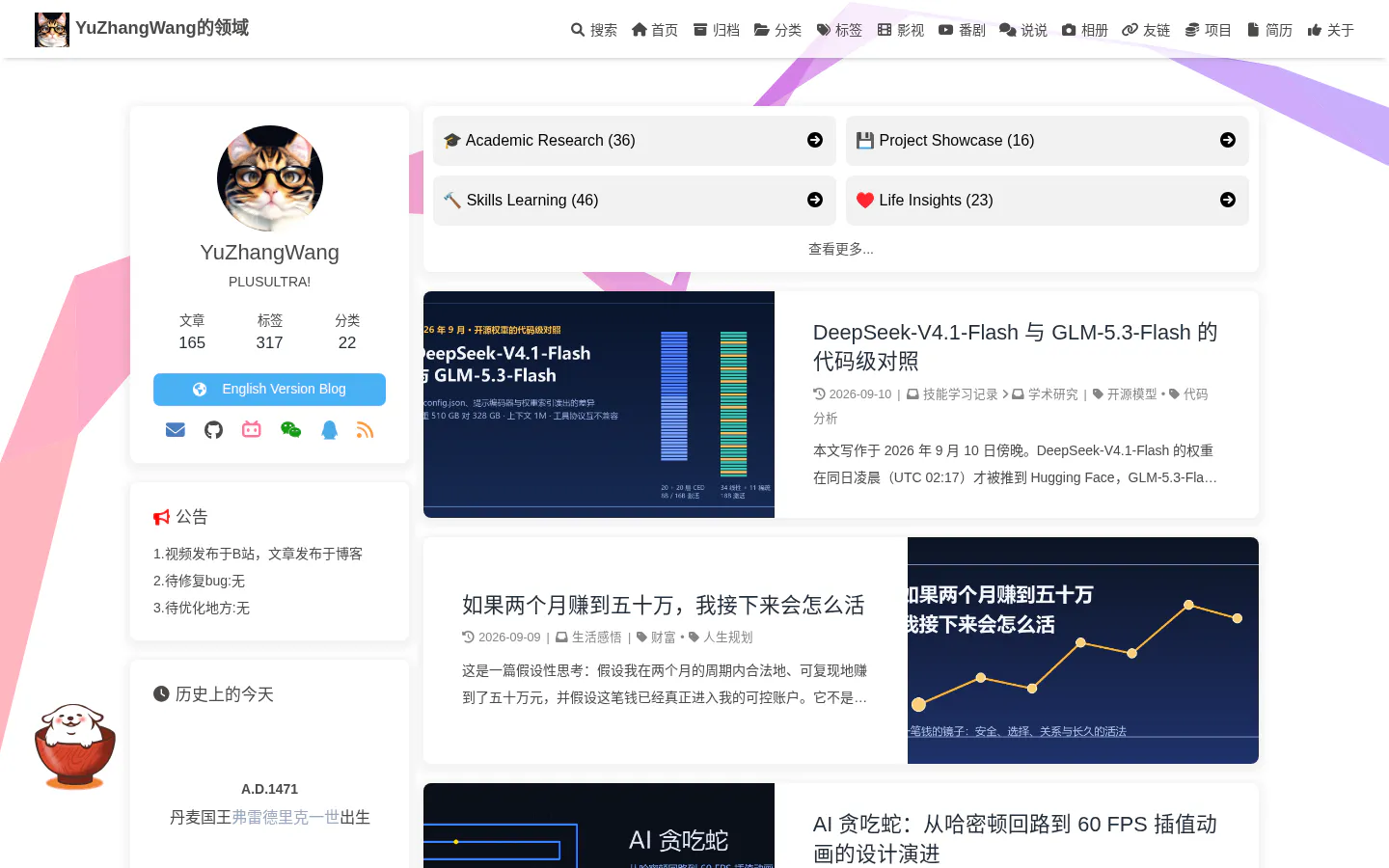Image resolution: width=1389 pixels, height=868 pixels.
Task: Open the 影视 movies page
Action: pos(901,30)
